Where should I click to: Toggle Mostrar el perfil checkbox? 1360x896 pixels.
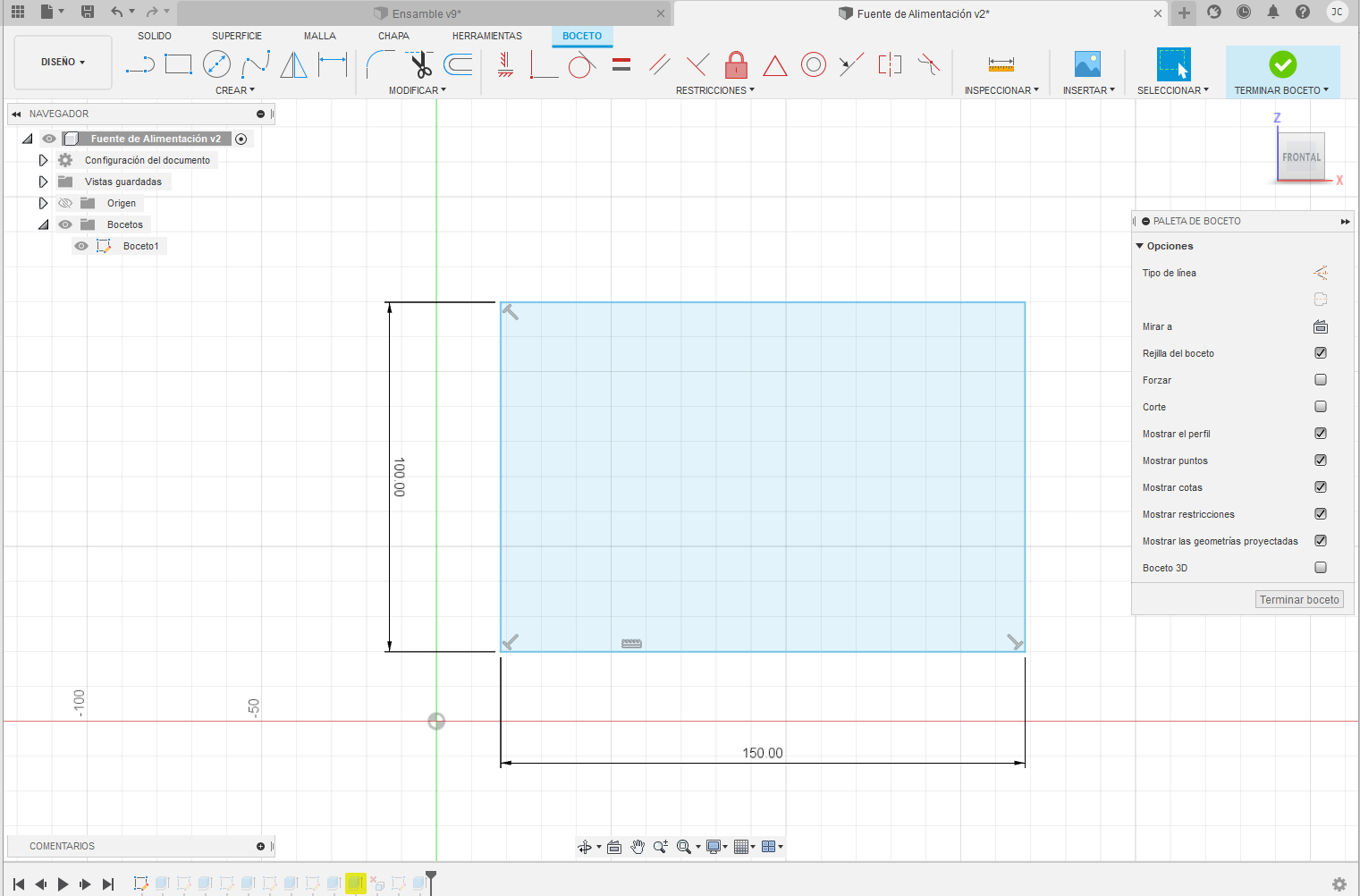tap(1321, 434)
